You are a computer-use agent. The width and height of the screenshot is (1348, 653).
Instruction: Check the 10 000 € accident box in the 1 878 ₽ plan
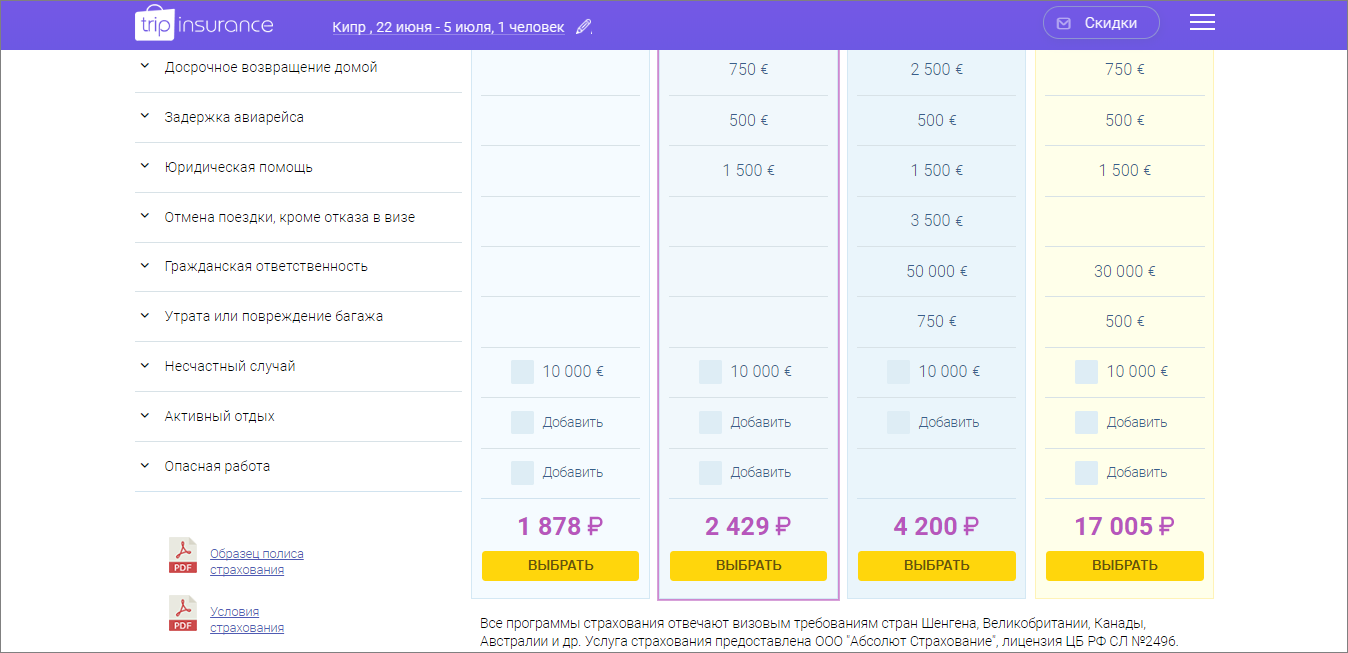pyautogui.click(x=522, y=372)
